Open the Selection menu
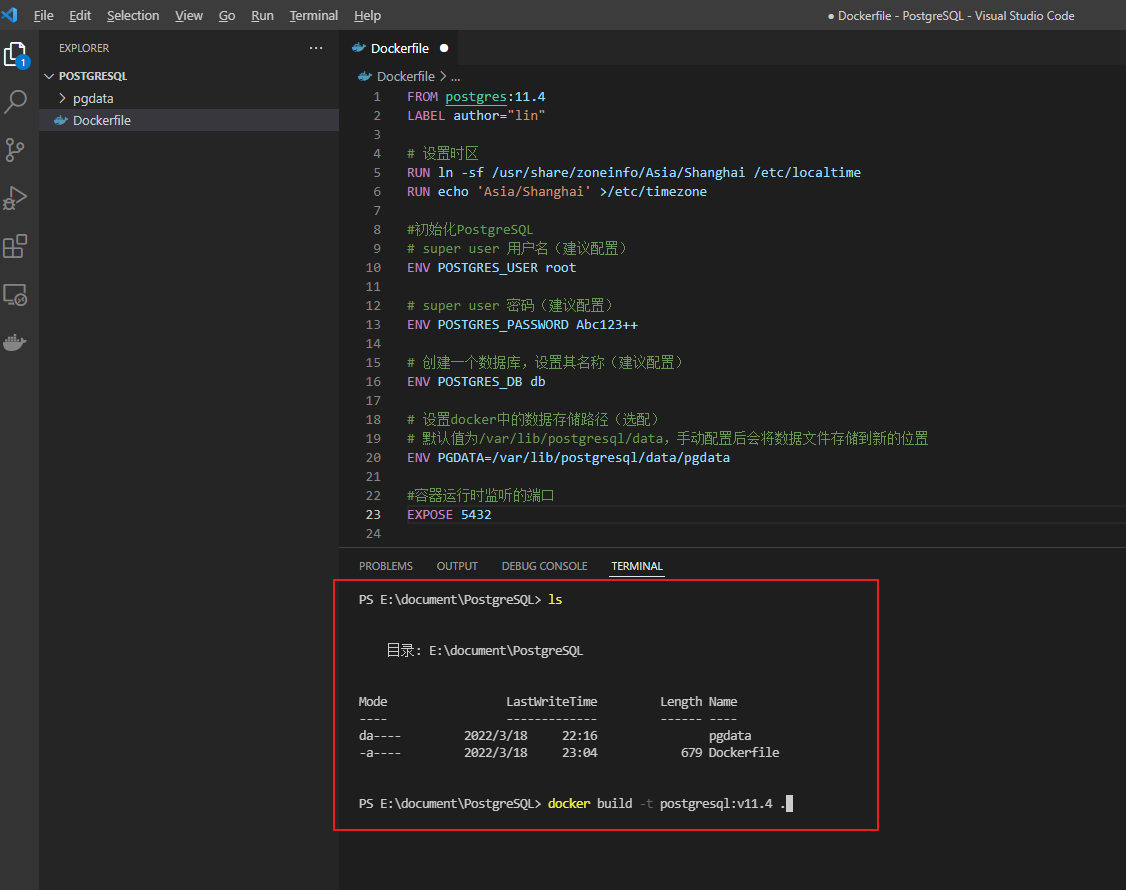This screenshot has width=1126, height=890. [x=133, y=15]
